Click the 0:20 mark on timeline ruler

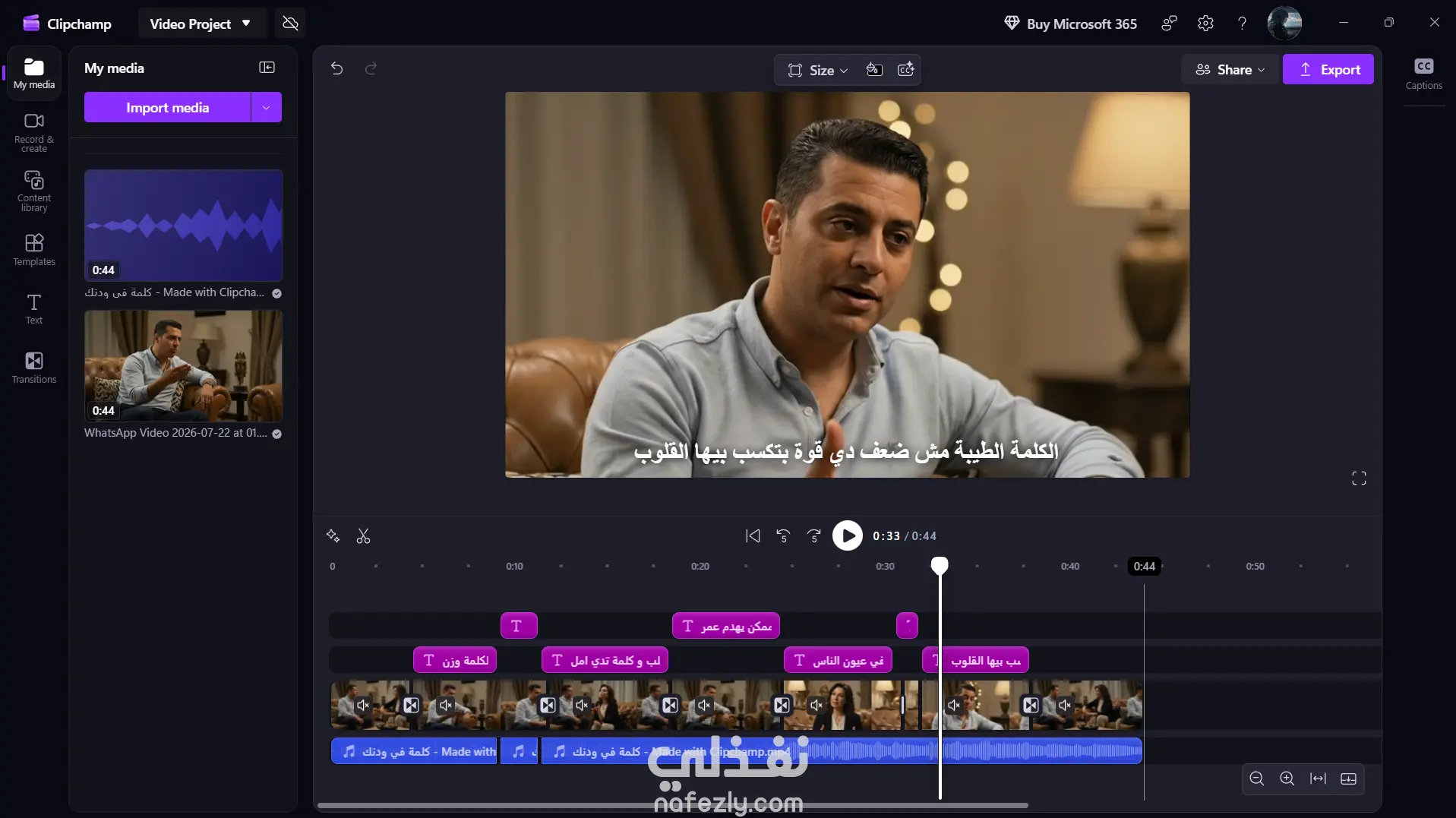tap(700, 567)
